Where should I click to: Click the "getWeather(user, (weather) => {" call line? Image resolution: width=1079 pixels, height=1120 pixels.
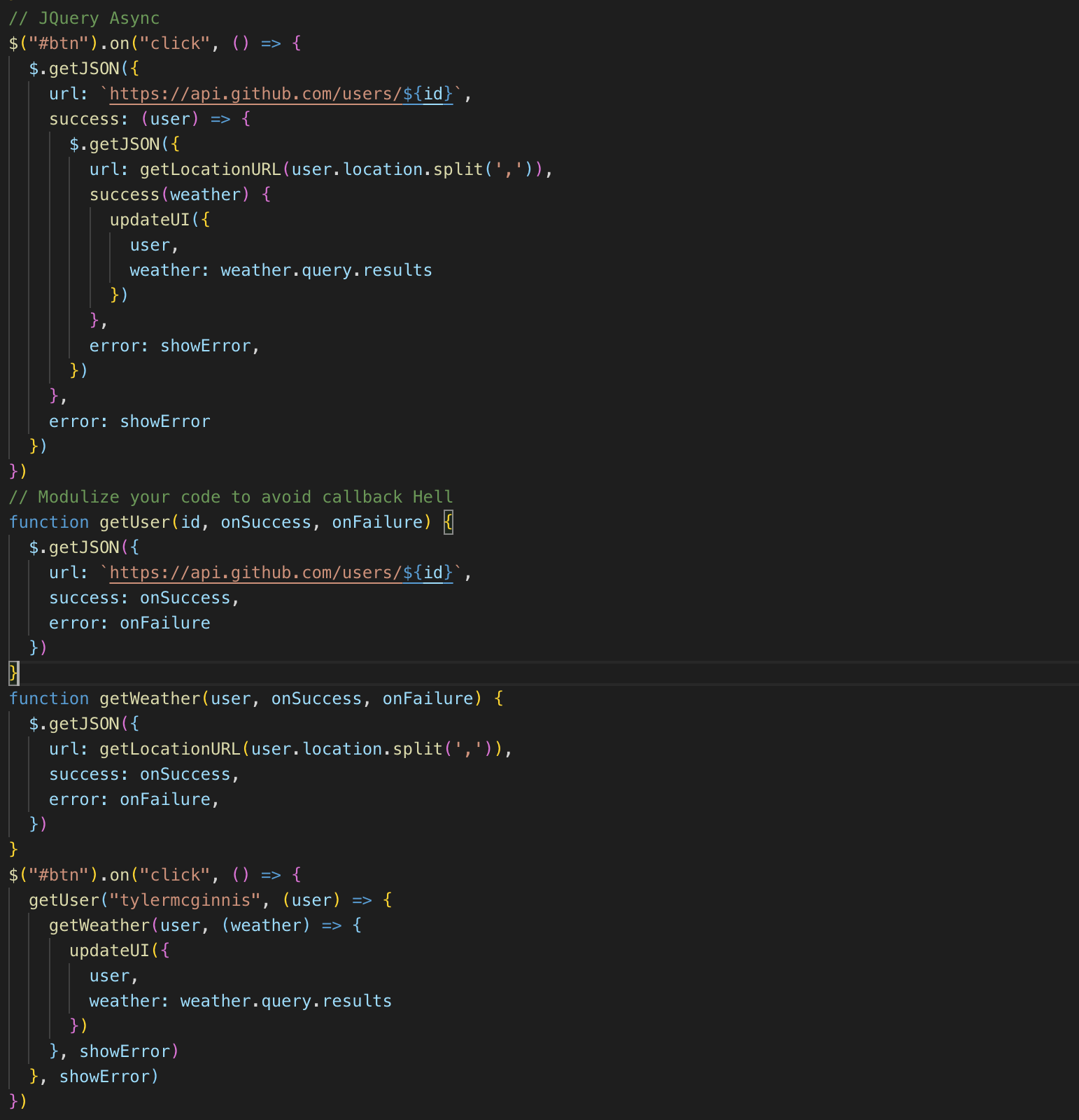tap(205, 925)
